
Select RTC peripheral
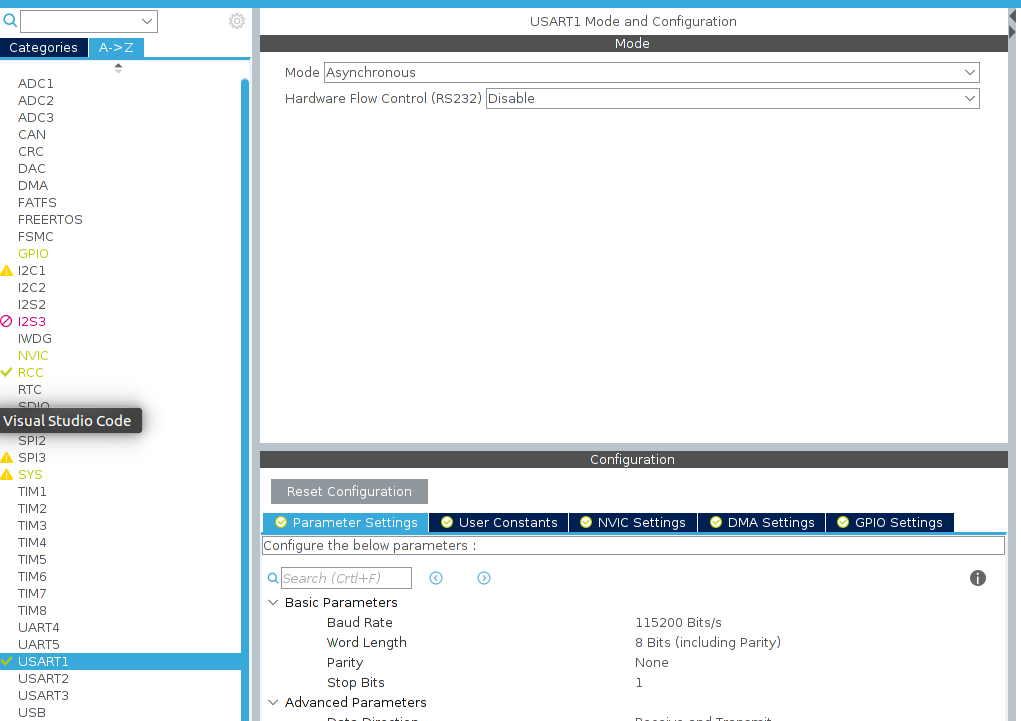[x=30, y=389]
